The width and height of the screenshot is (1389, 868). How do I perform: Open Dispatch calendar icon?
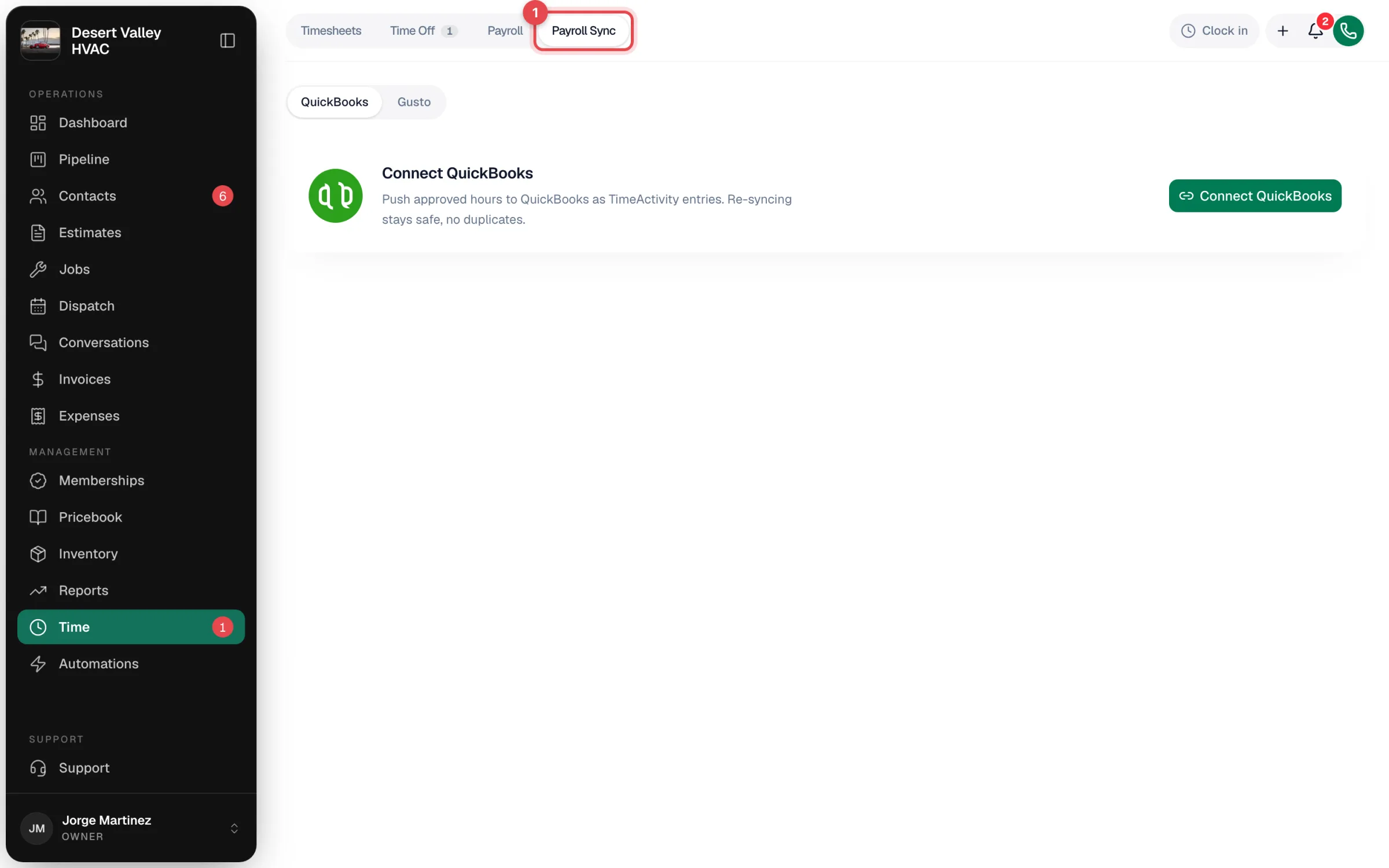pyautogui.click(x=38, y=306)
